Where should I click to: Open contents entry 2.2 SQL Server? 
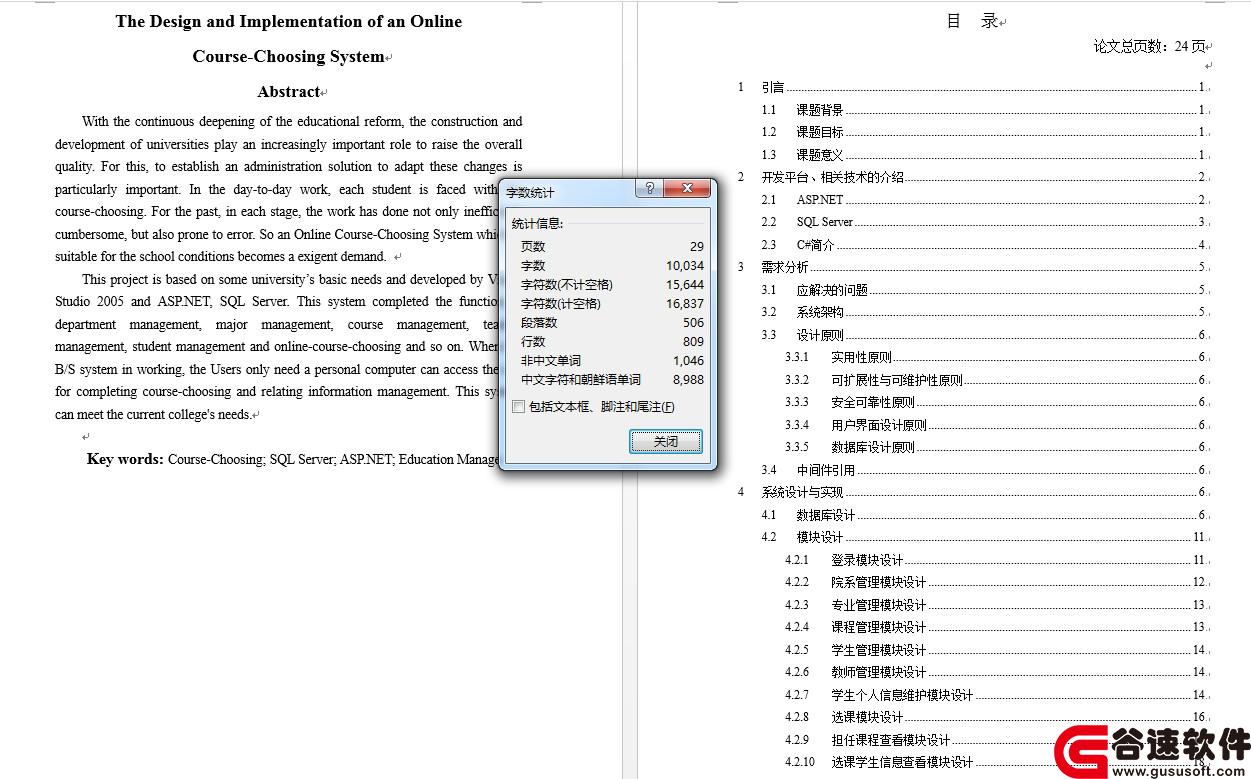coord(984,222)
